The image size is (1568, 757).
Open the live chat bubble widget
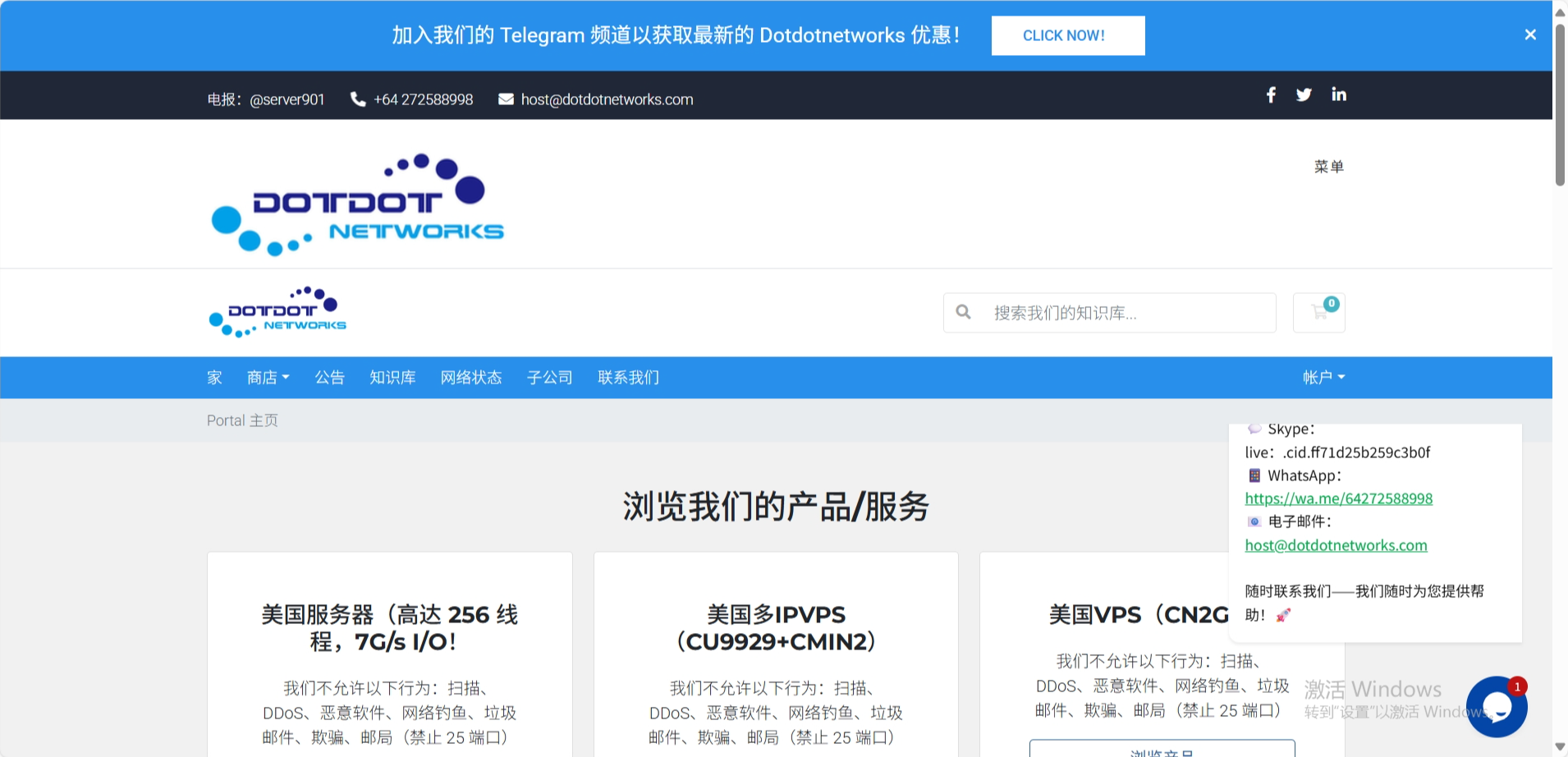[x=1496, y=706]
